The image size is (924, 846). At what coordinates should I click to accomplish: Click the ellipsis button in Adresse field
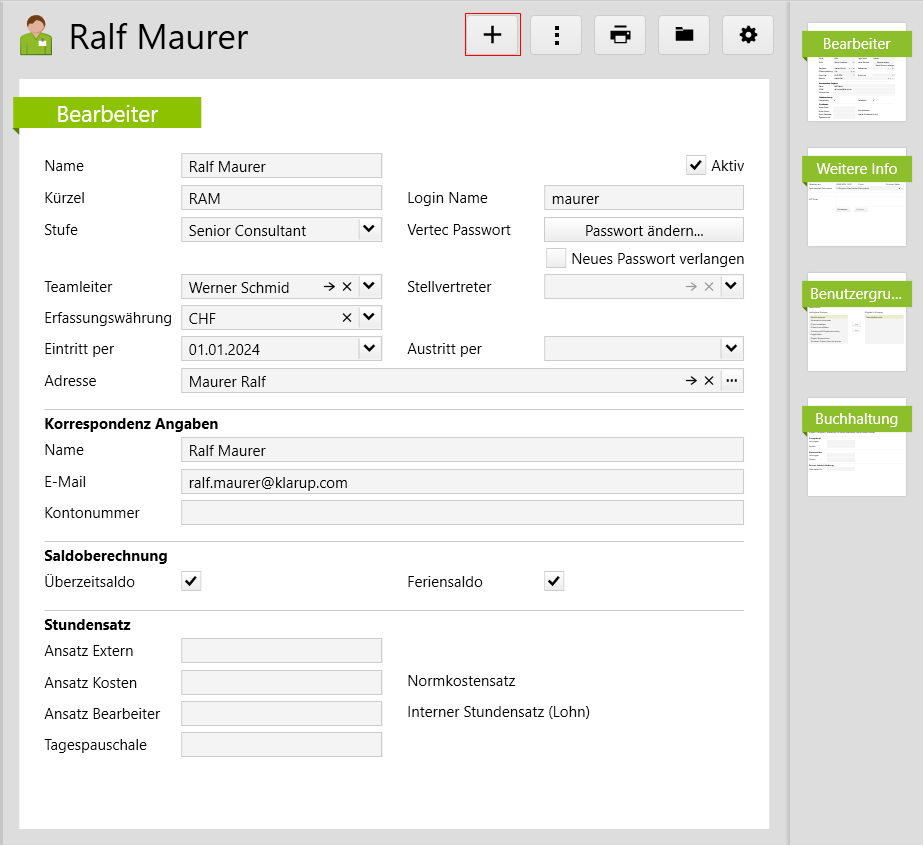coord(732,381)
